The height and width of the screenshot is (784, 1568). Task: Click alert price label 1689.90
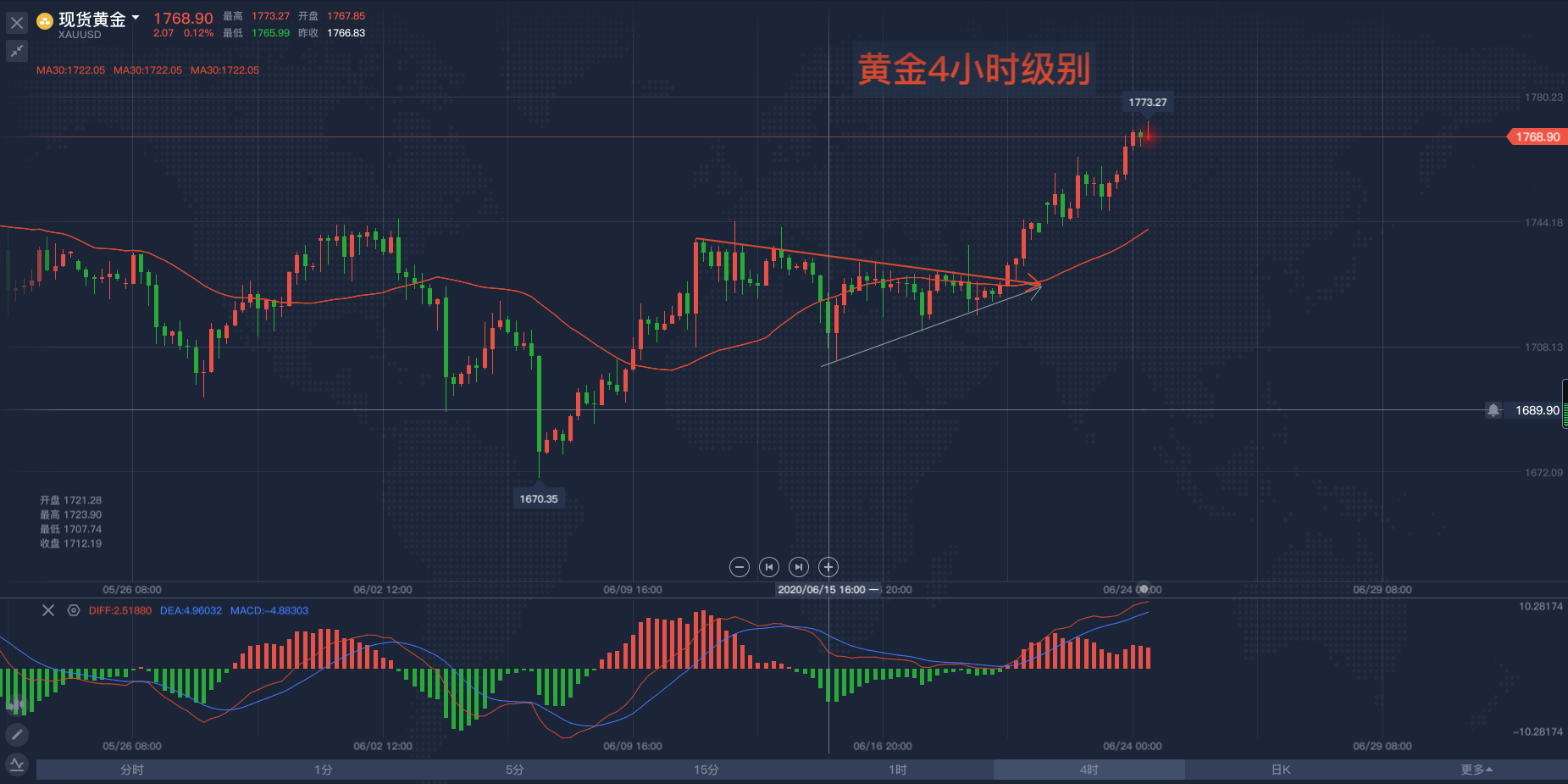1537,410
